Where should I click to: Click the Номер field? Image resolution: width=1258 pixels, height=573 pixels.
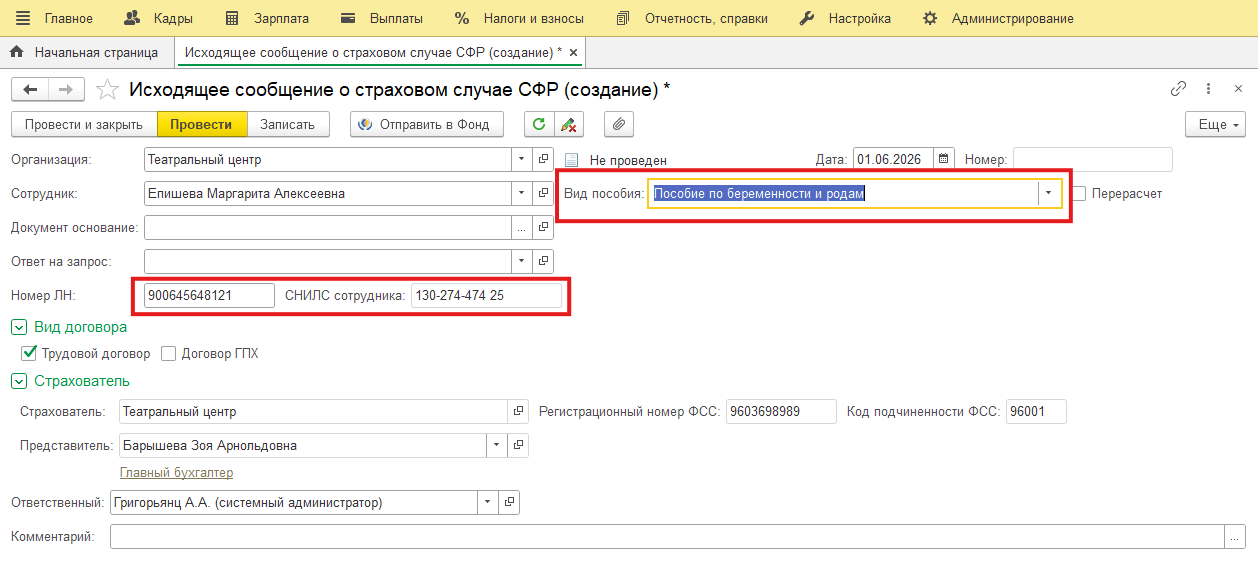click(1092, 159)
